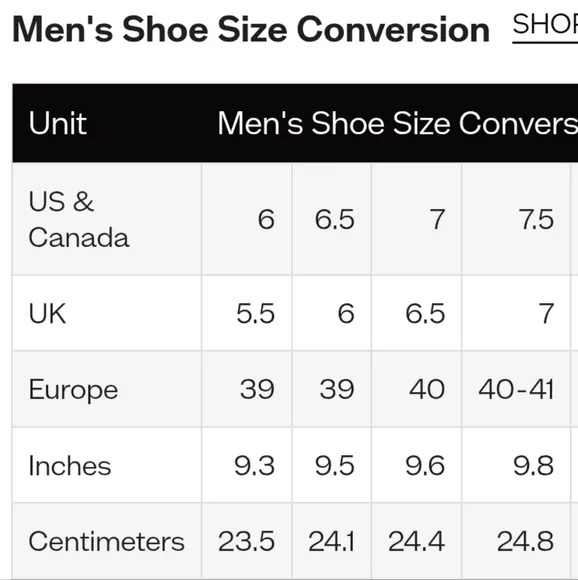Click the Europe 40 cell
The height and width of the screenshot is (580, 578).
pos(416,389)
